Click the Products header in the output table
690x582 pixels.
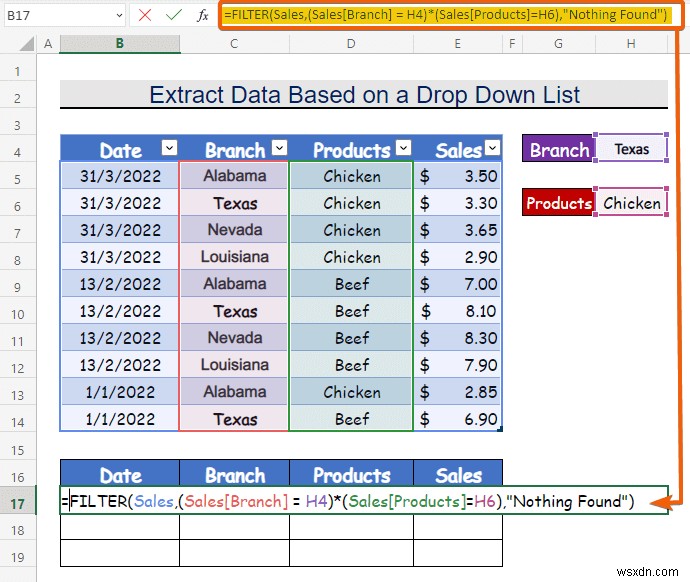351,473
